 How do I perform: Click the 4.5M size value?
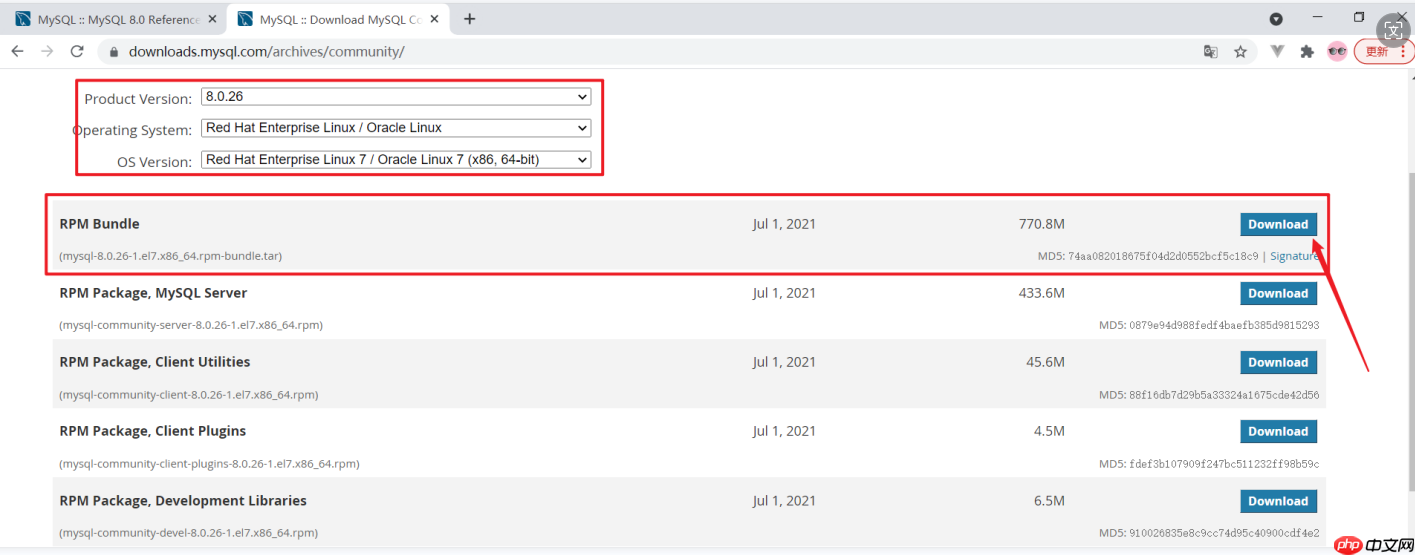(1050, 431)
